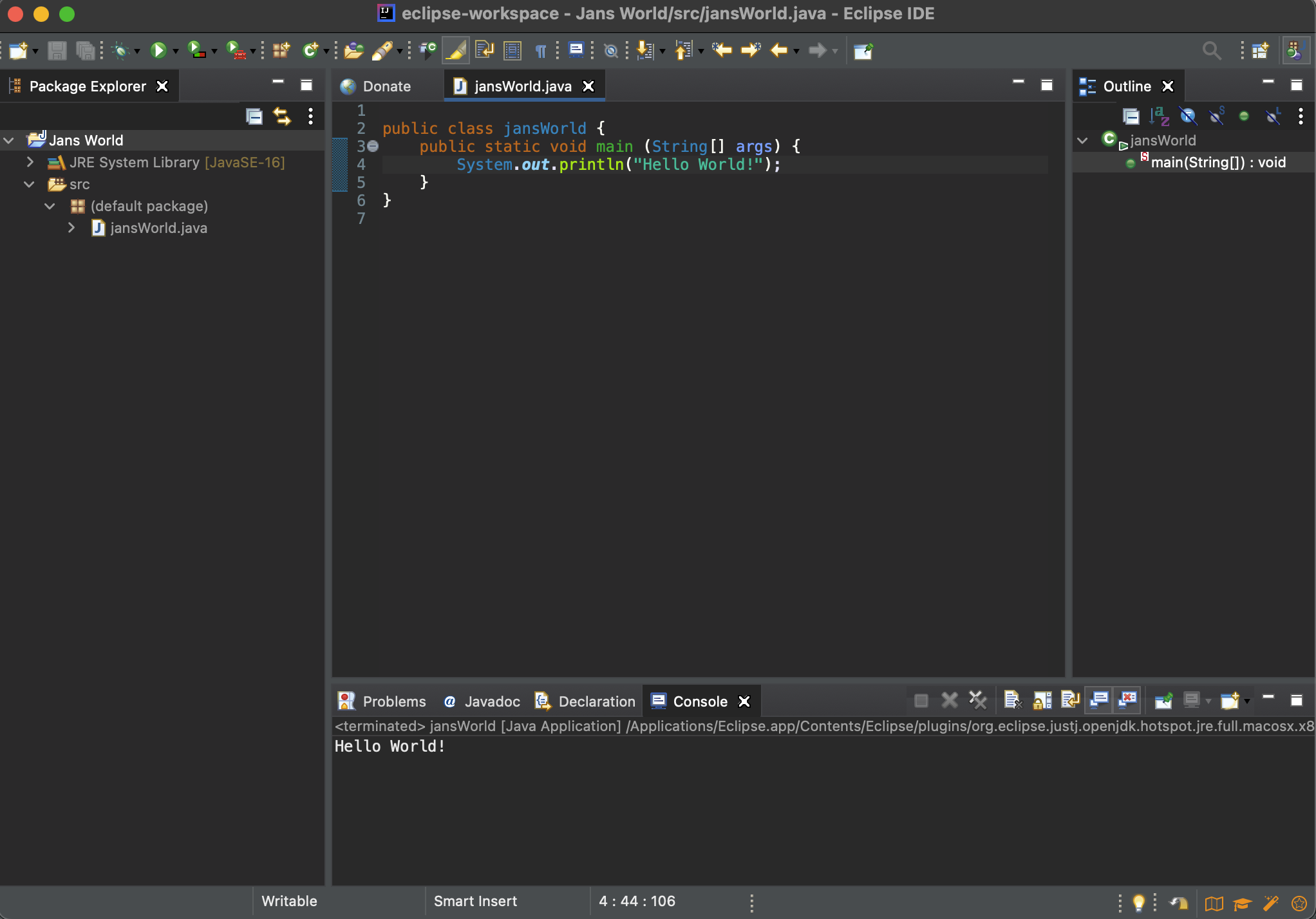Toggle Mark Occurrences highlighter
Screen dimensions: 1316x919
point(455,50)
